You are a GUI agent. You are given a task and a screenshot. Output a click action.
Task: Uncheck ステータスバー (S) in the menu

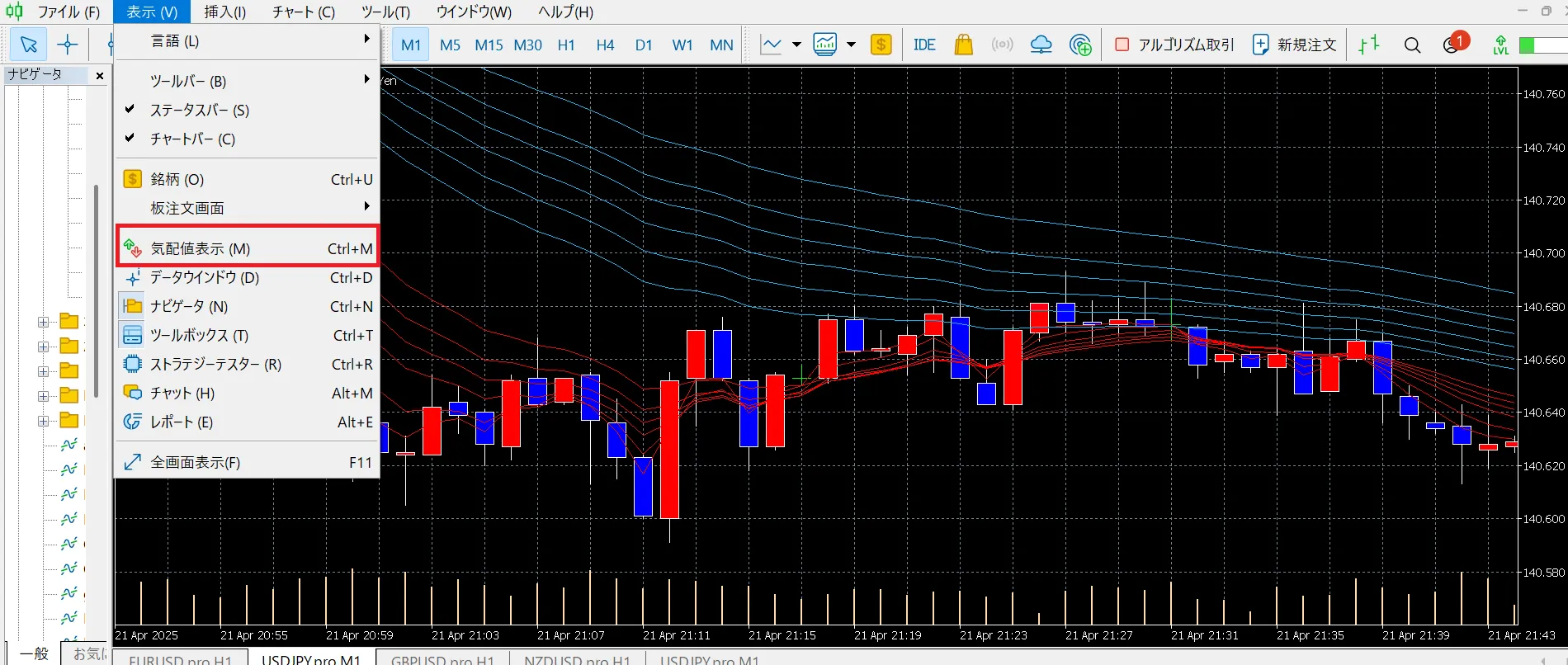point(248,110)
